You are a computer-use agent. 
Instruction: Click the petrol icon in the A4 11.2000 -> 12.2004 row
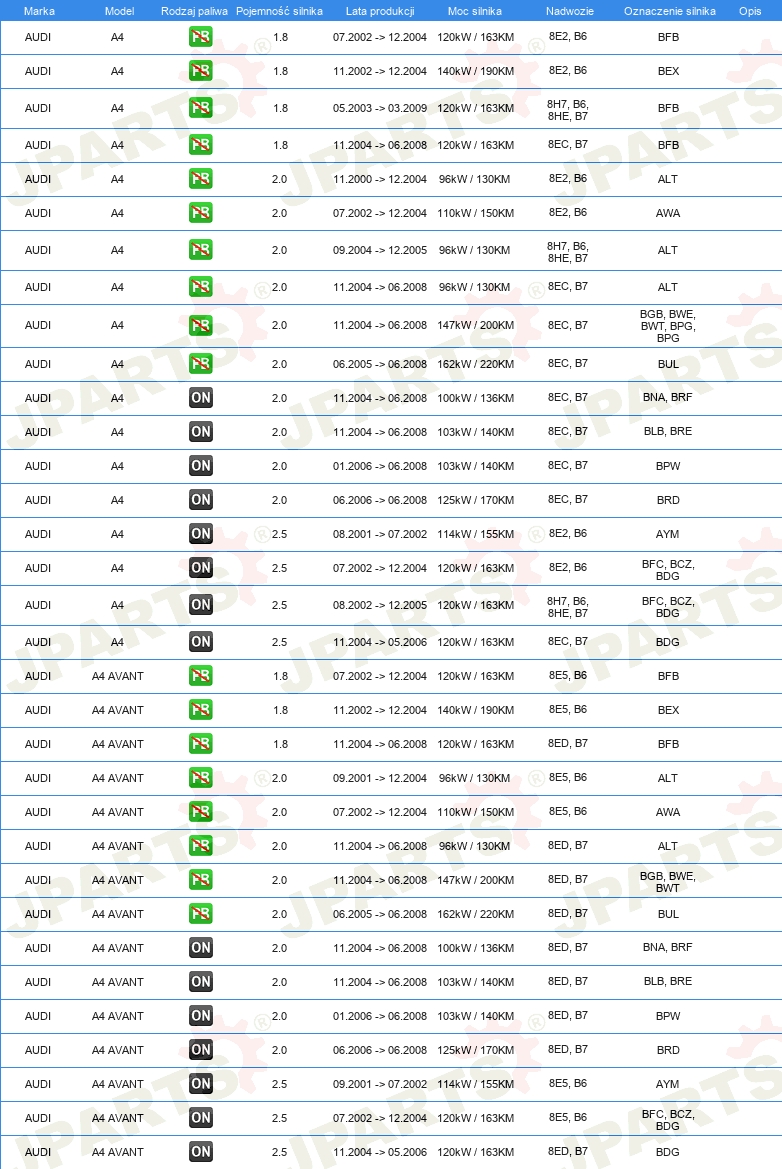pos(201,179)
